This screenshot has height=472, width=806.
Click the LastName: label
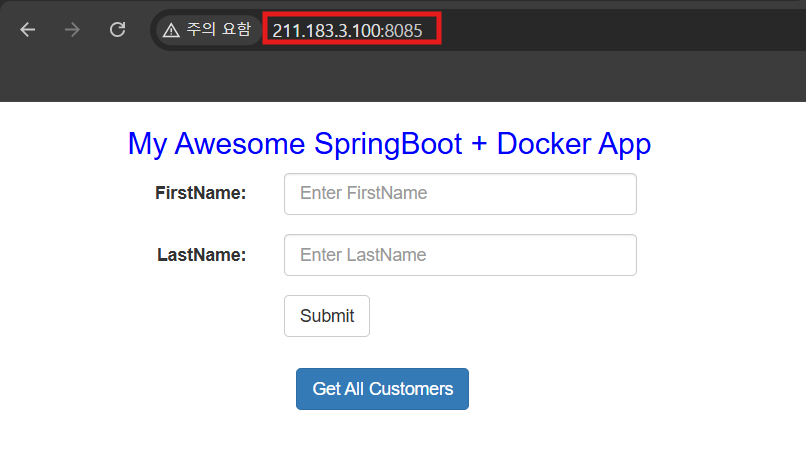[x=202, y=255]
